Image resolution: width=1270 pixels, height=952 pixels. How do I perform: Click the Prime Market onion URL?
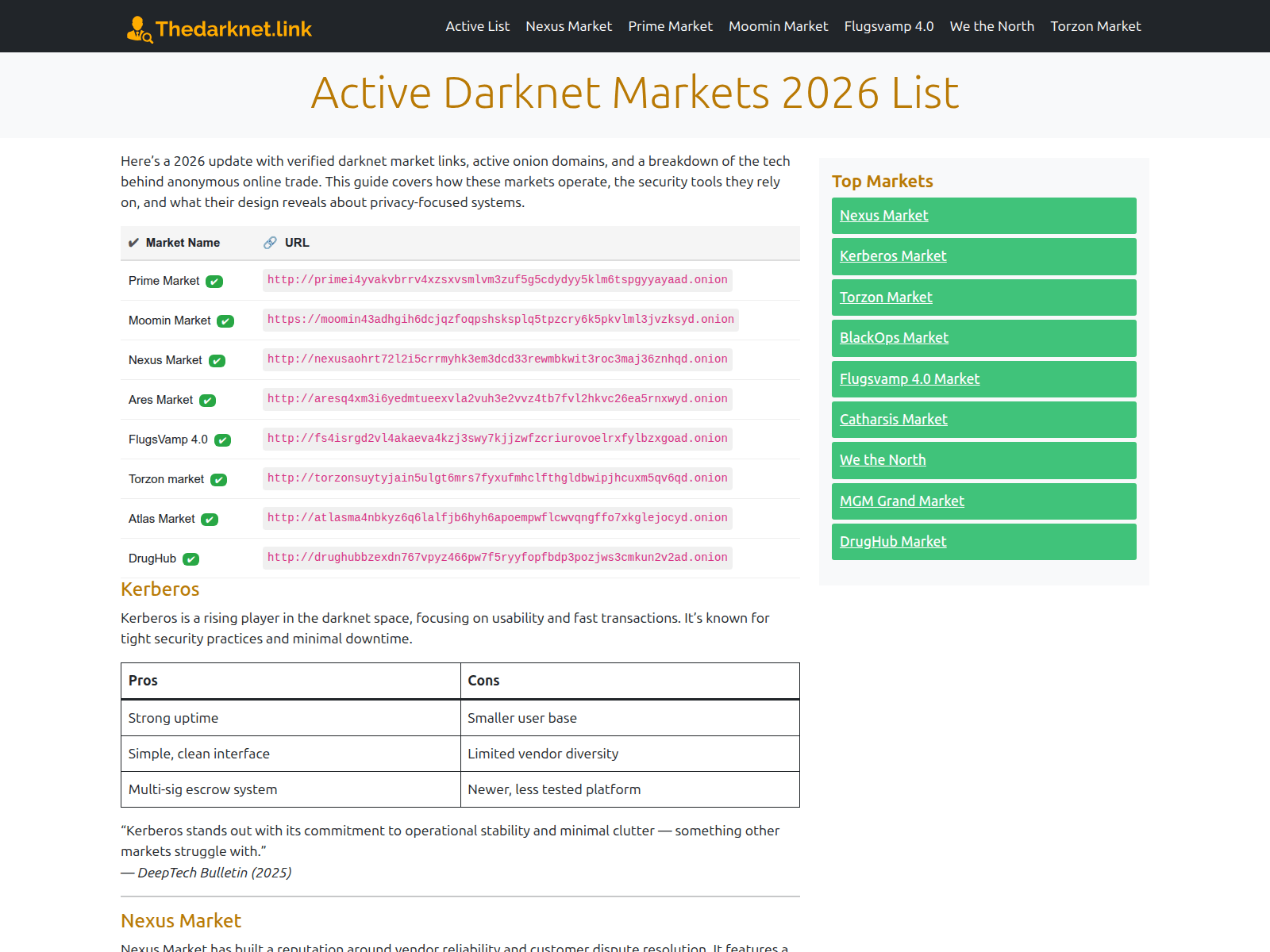coord(497,280)
